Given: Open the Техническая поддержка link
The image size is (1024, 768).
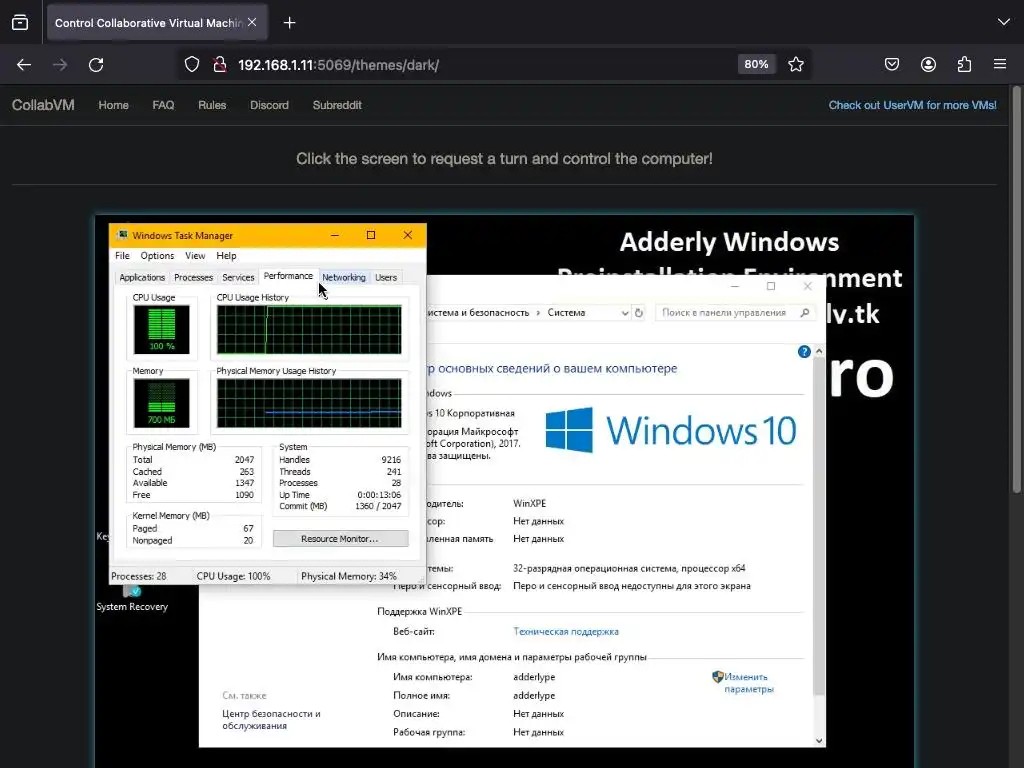Looking at the screenshot, I should pyautogui.click(x=566, y=632).
